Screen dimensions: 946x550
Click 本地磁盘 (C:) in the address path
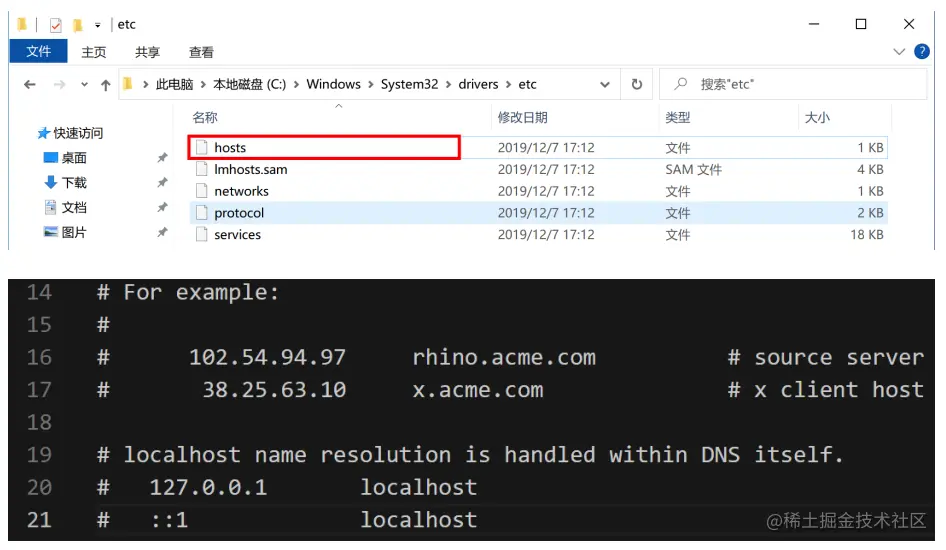(249, 84)
